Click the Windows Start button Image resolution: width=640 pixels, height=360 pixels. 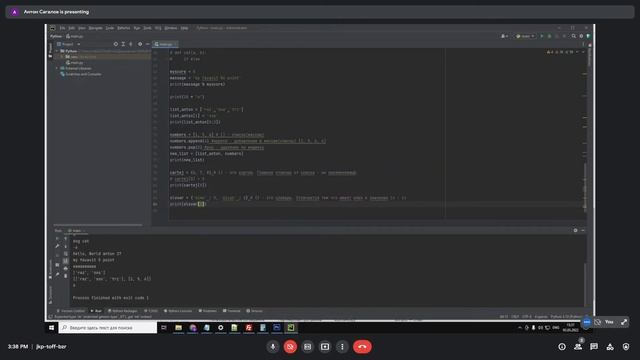(51, 328)
